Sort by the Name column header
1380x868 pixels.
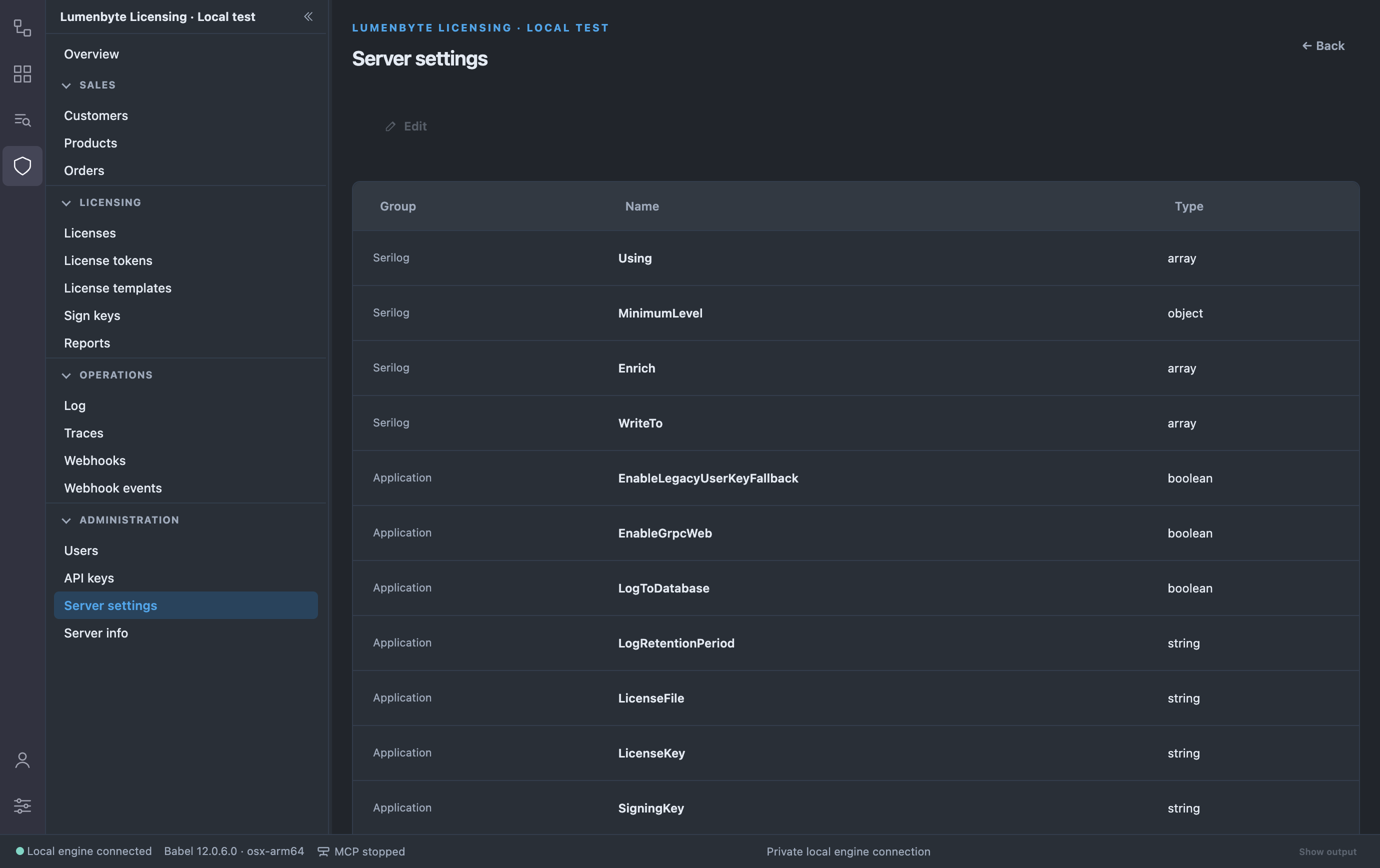point(642,206)
